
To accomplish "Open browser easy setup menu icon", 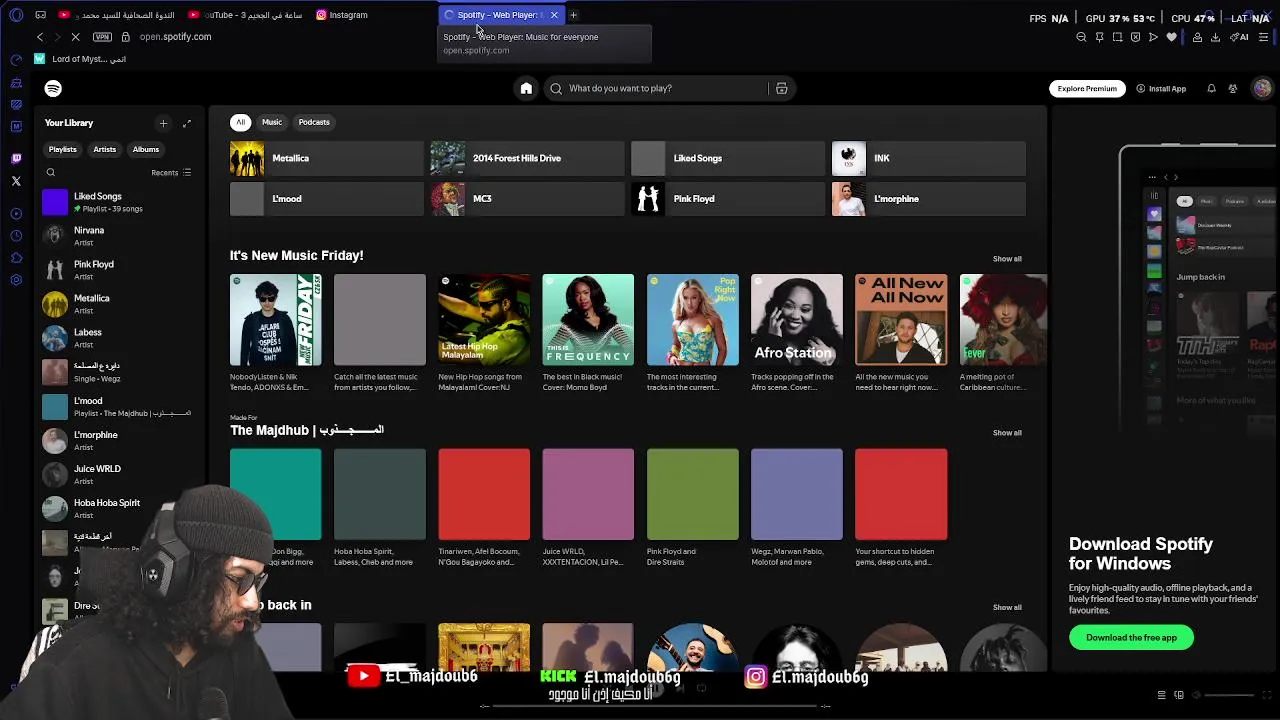I will click(1264, 37).
